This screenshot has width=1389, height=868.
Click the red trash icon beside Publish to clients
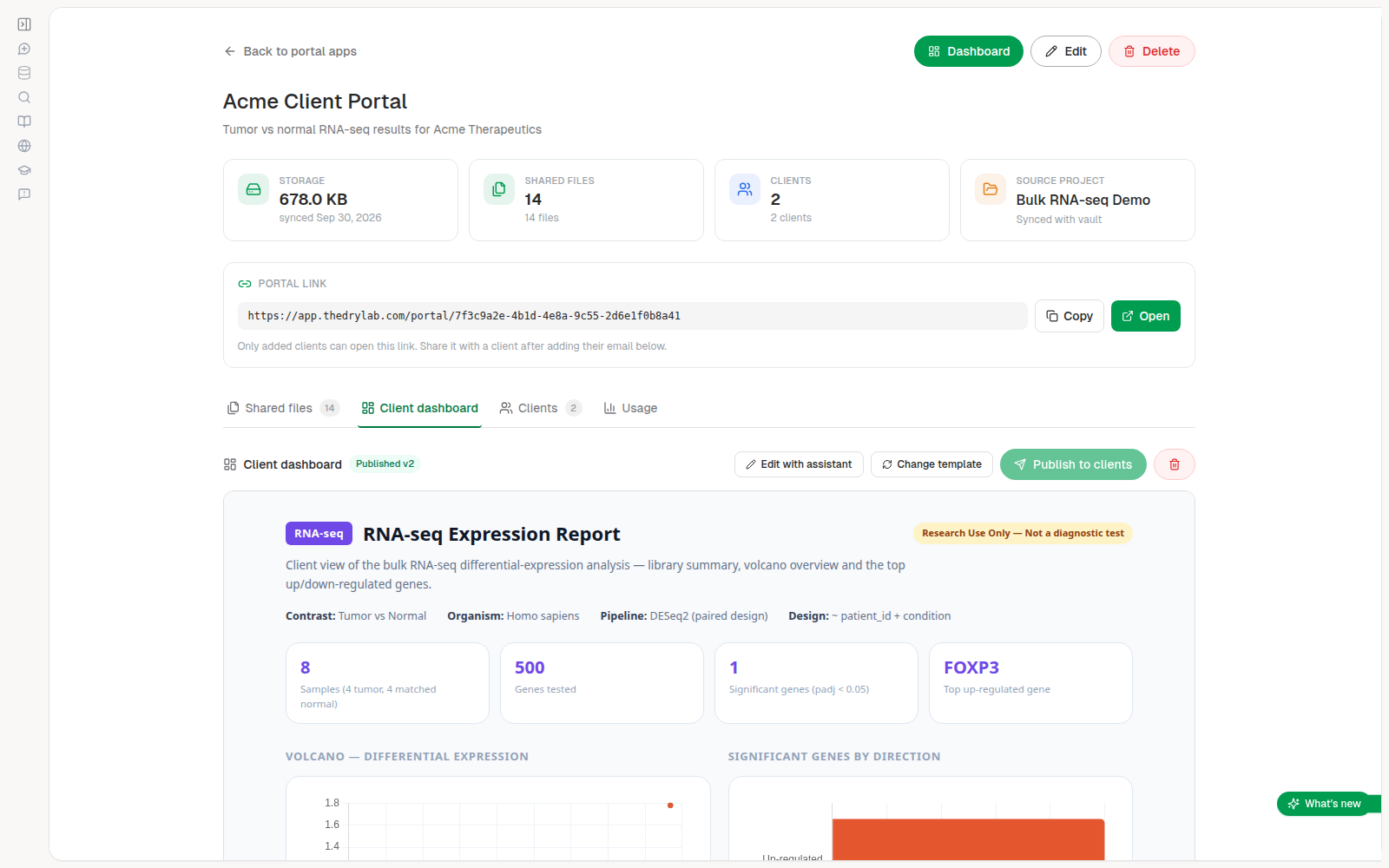(1175, 464)
